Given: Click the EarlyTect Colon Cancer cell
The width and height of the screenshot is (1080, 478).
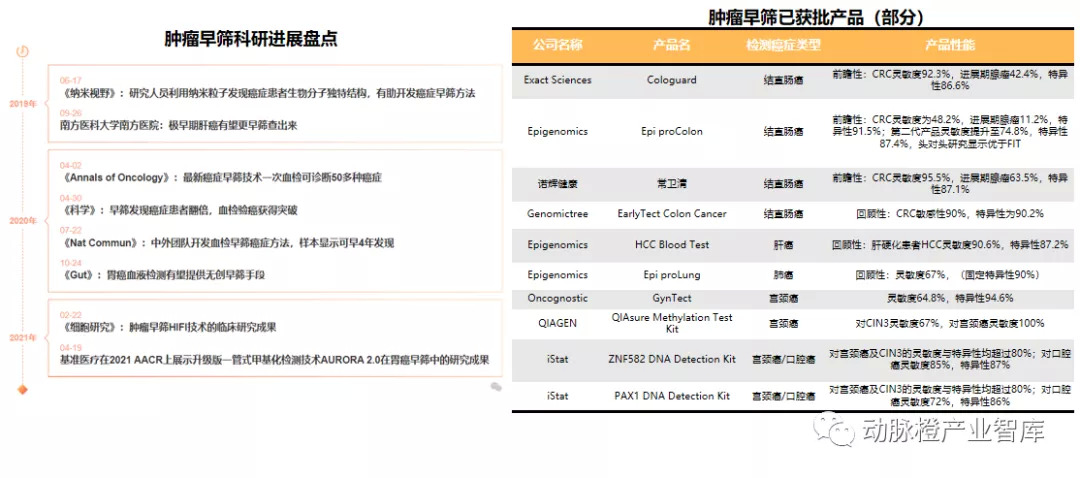Looking at the screenshot, I should click(671, 214).
